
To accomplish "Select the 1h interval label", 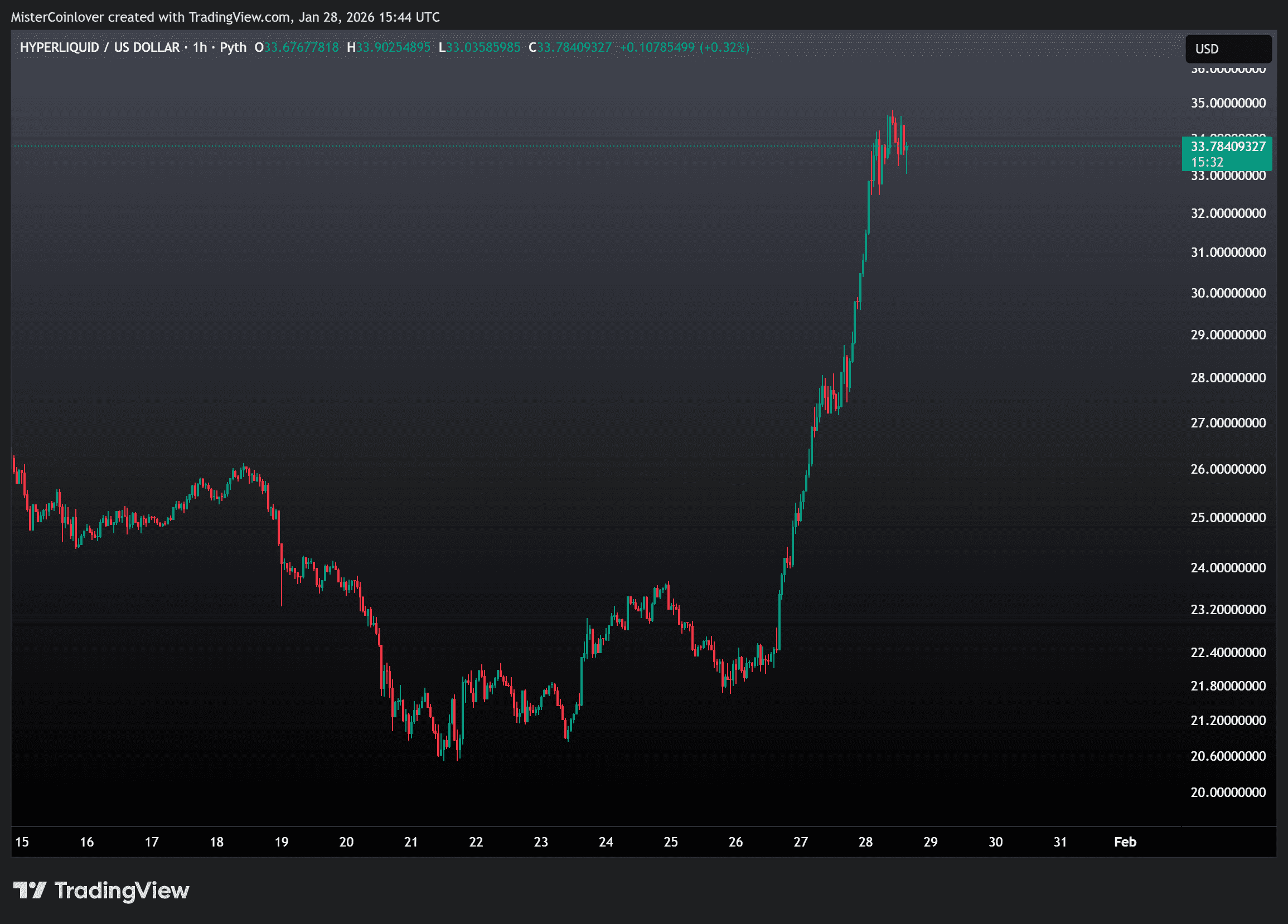I will pos(200,47).
